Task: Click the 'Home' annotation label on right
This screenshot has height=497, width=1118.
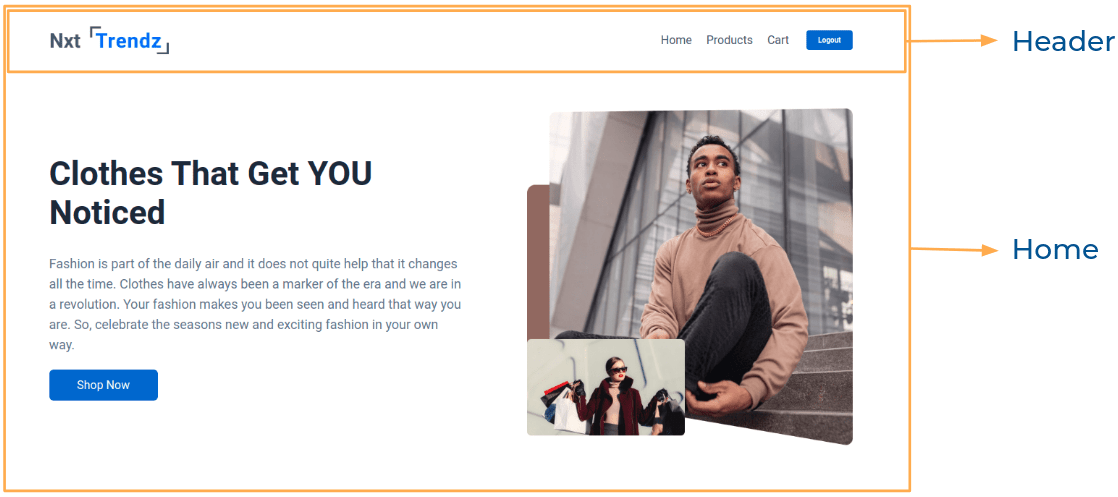Action: (x=1055, y=250)
